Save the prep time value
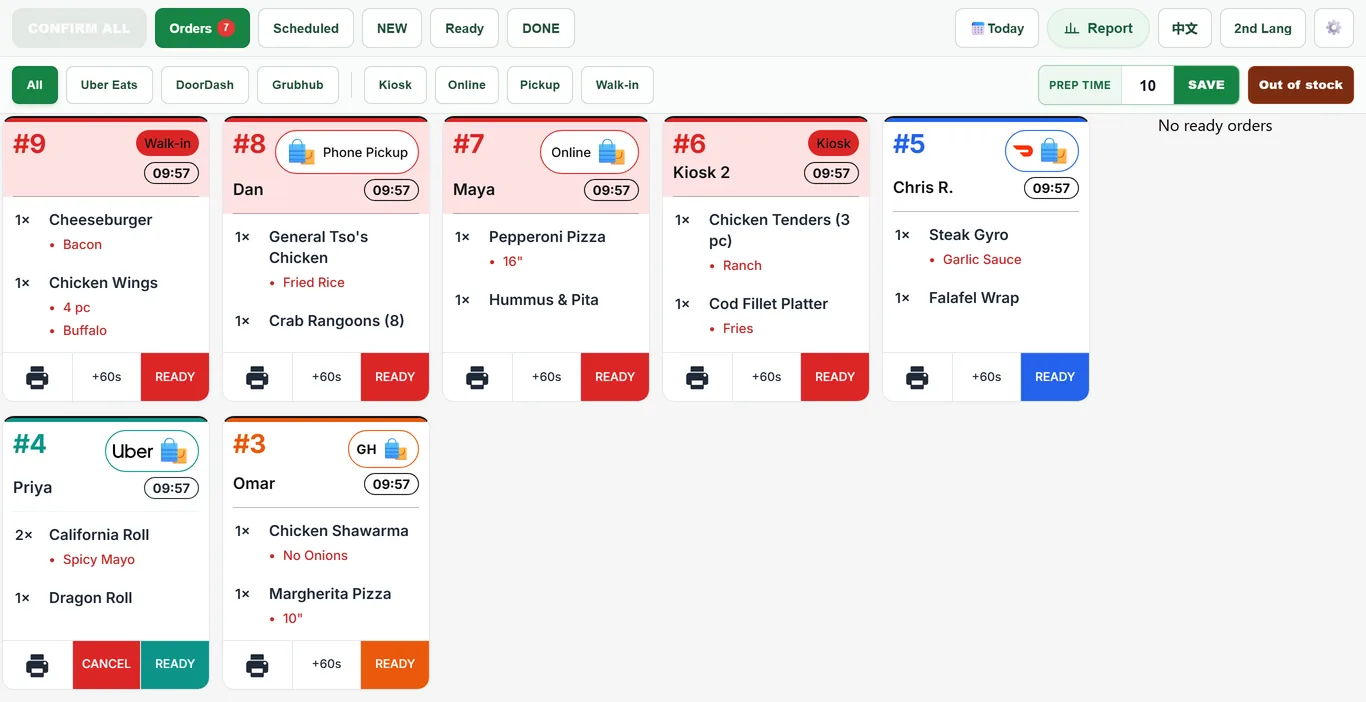The width and height of the screenshot is (1366, 702). (x=1206, y=85)
